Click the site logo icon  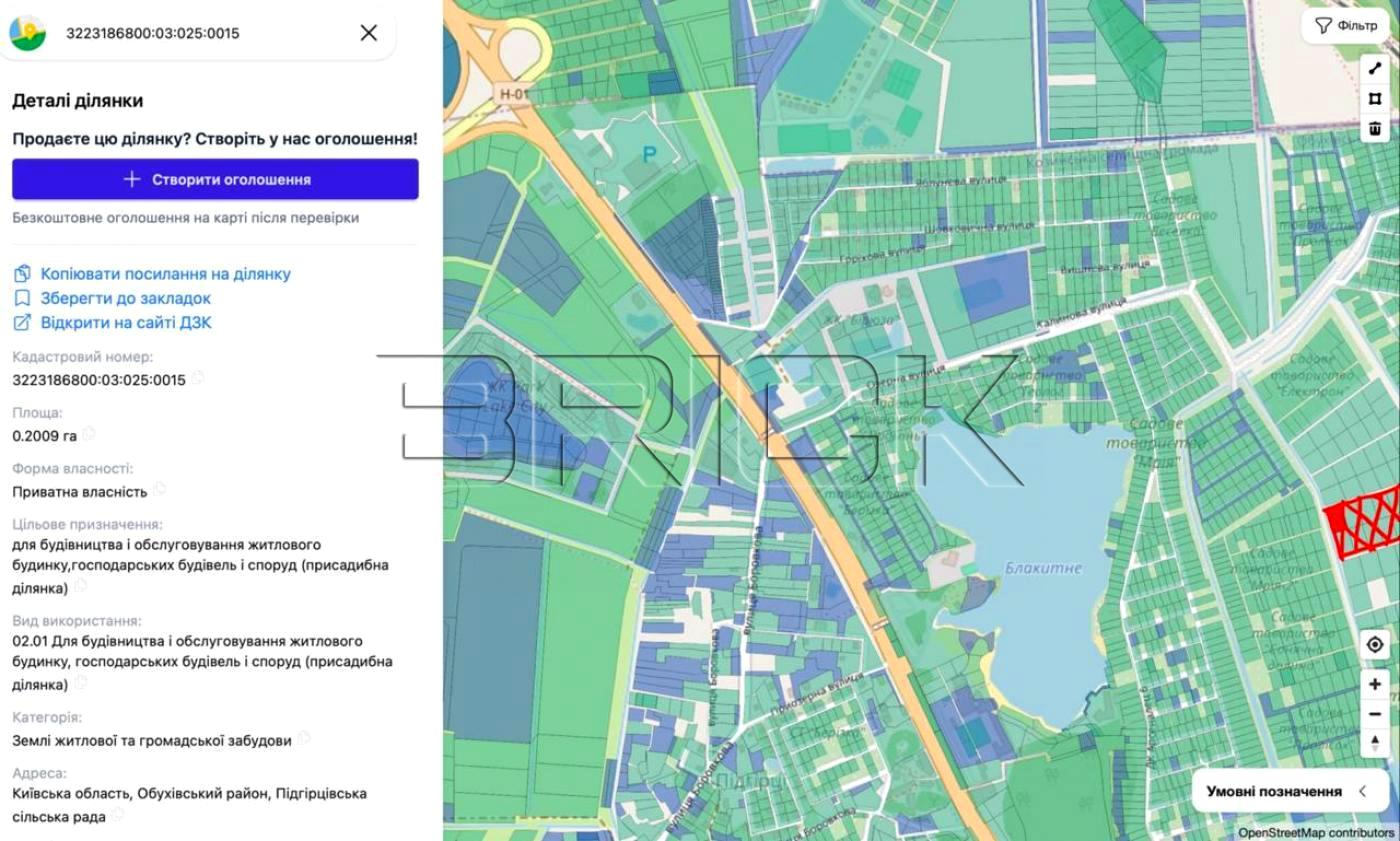click(x=27, y=33)
